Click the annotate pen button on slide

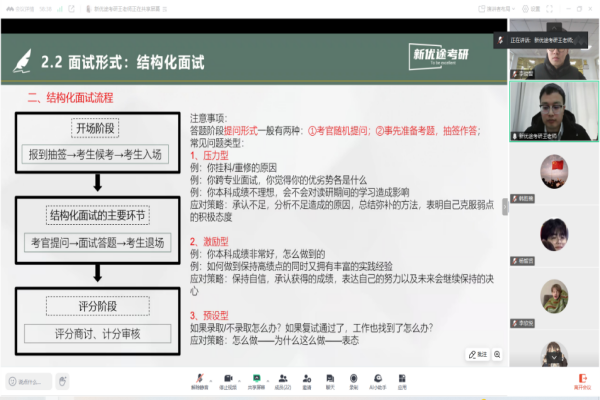[x=477, y=354]
